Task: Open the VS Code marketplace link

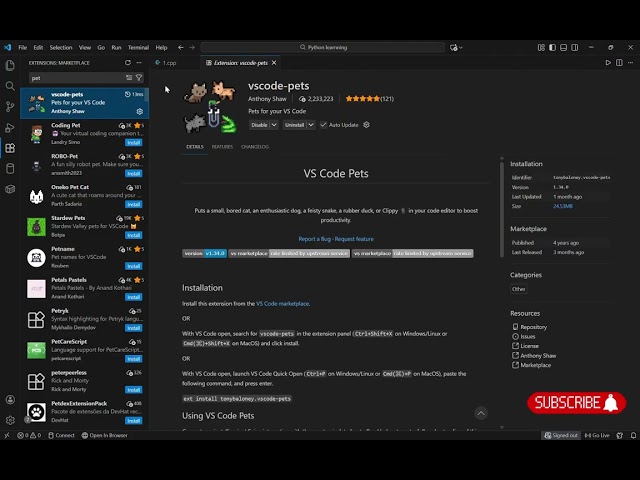Action: [x=282, y=304]
